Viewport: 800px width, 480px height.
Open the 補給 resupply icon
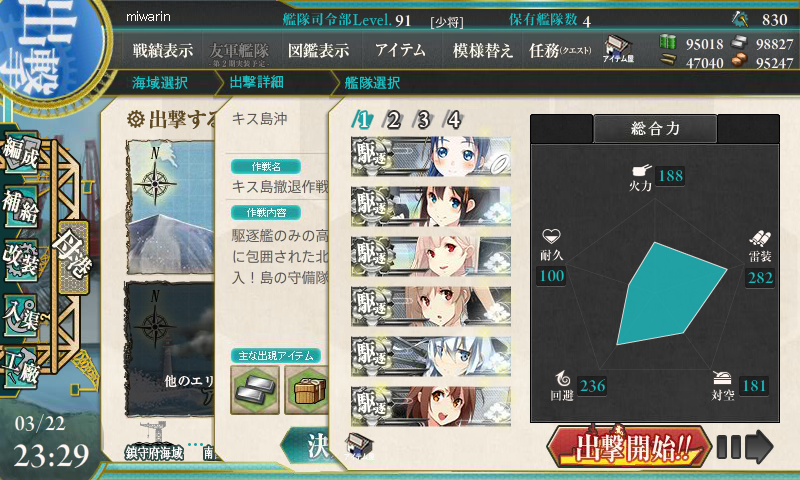pyautogui.click(x=21, y=206)
